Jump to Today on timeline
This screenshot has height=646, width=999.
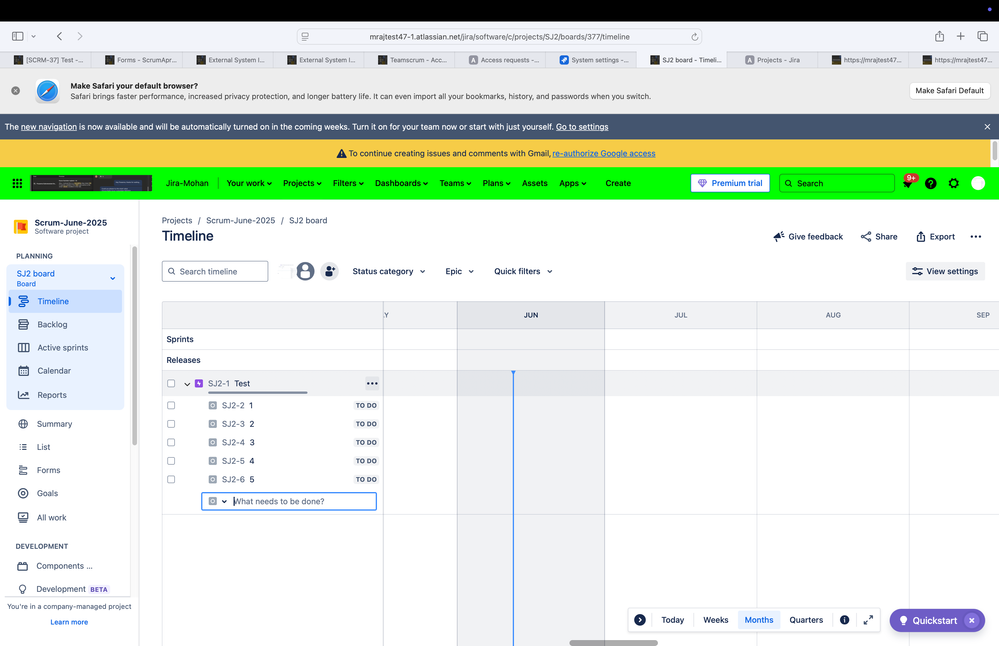tap(672, 620)
